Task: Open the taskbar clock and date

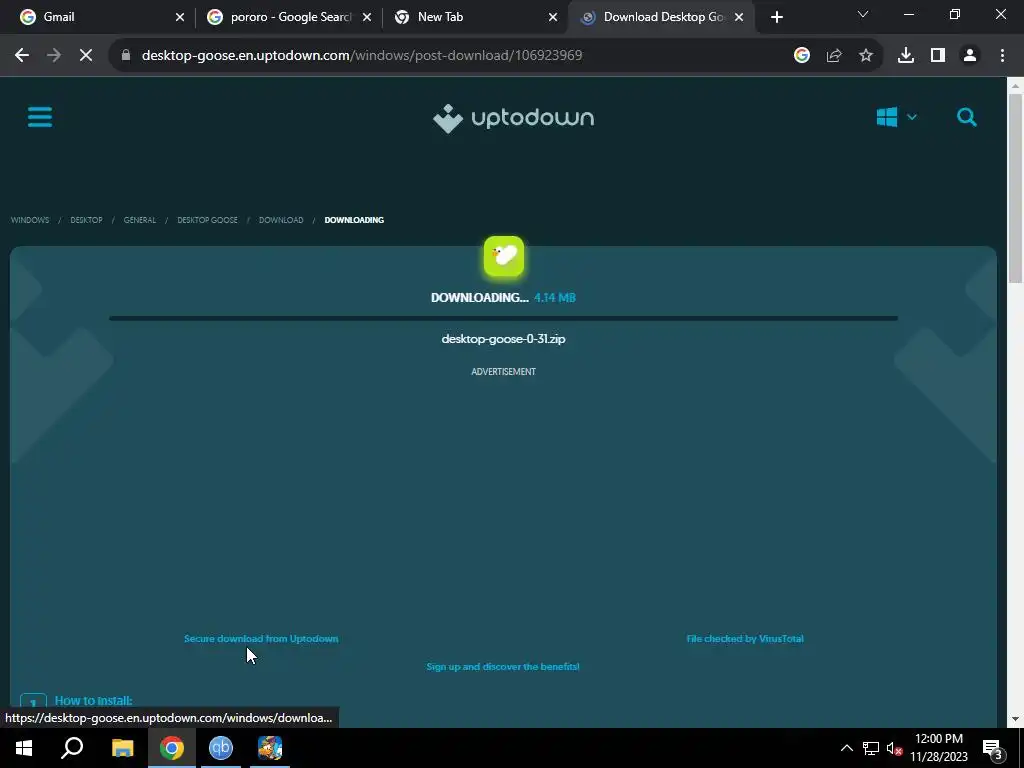Action: pyautogui.click(x=939, y=748)
